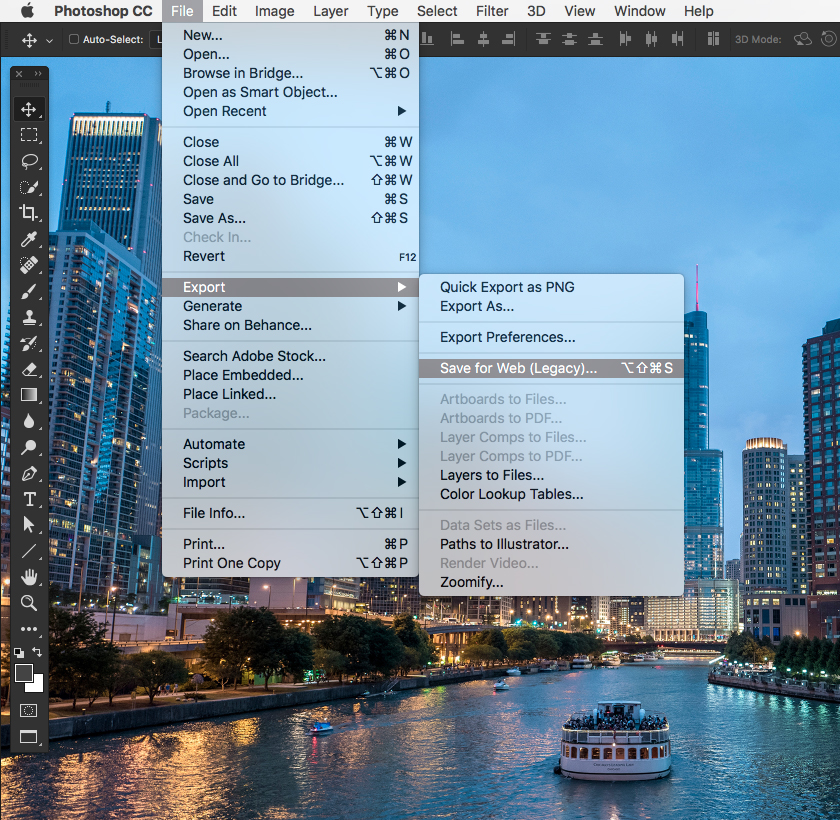Open the Move tool preset dropdown arrow
This screenshot has width=840, height=820.
49,41
